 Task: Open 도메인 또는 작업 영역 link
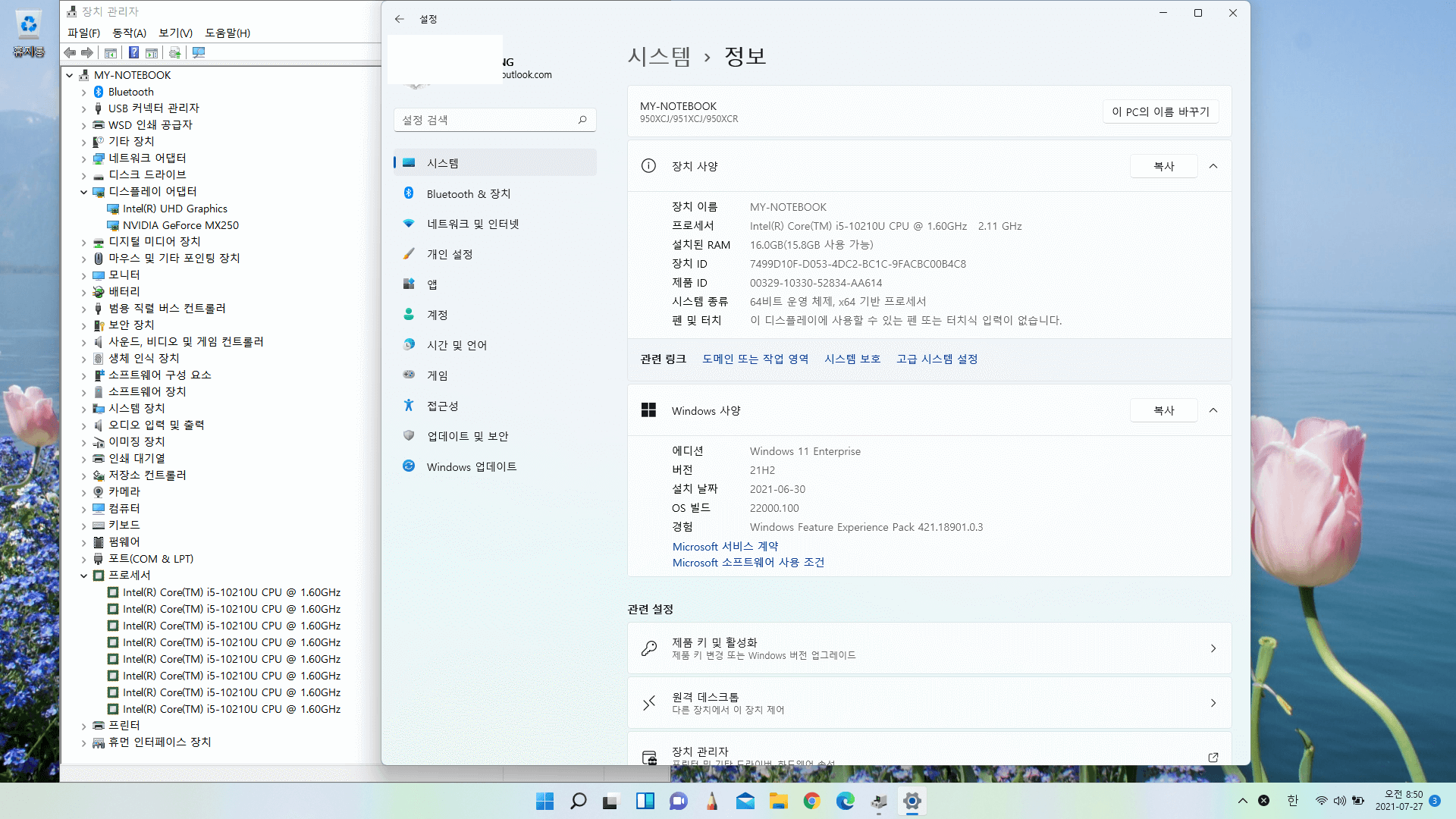755,359
